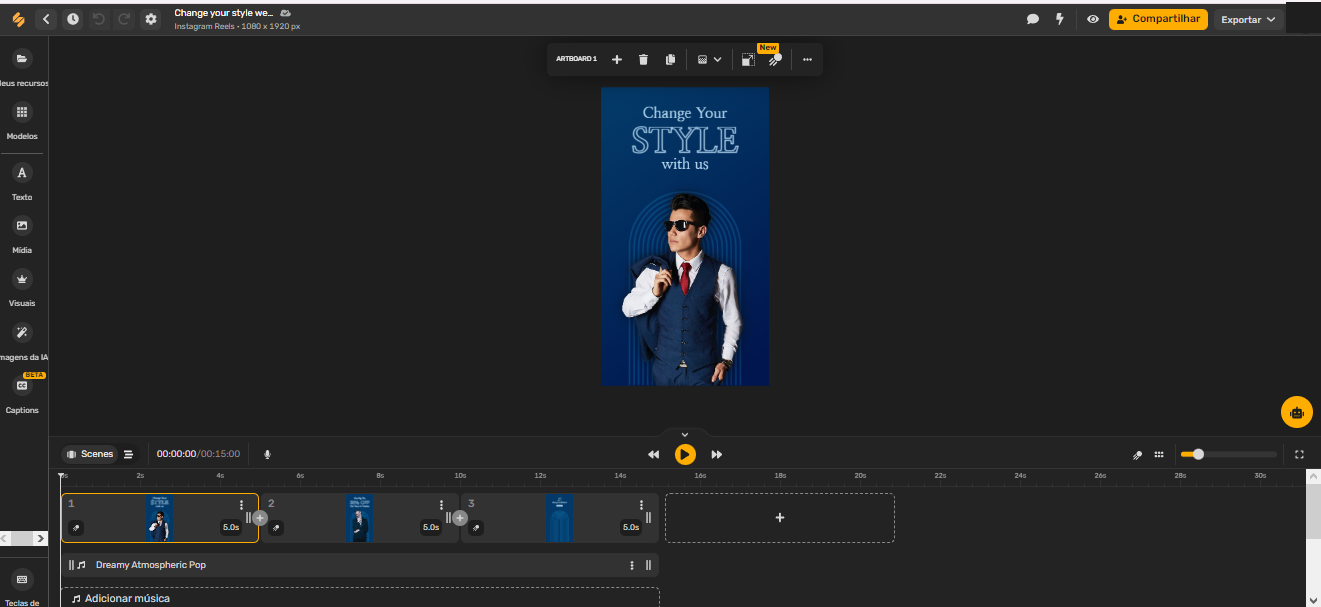
Task: Open the Visuais crown panel
Action: point(22,287)
